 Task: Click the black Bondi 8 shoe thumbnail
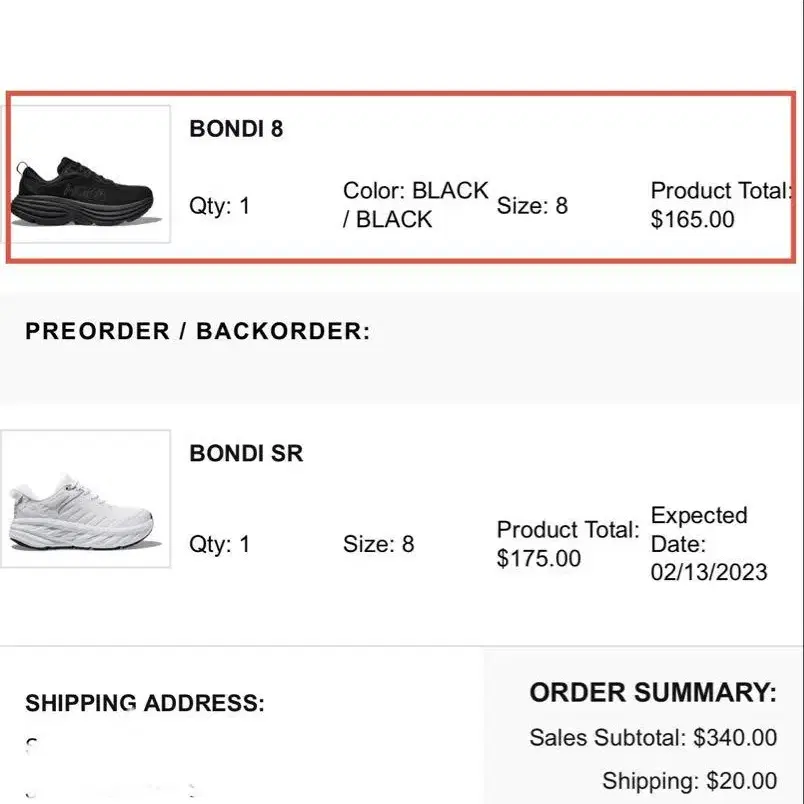point(86,174)
